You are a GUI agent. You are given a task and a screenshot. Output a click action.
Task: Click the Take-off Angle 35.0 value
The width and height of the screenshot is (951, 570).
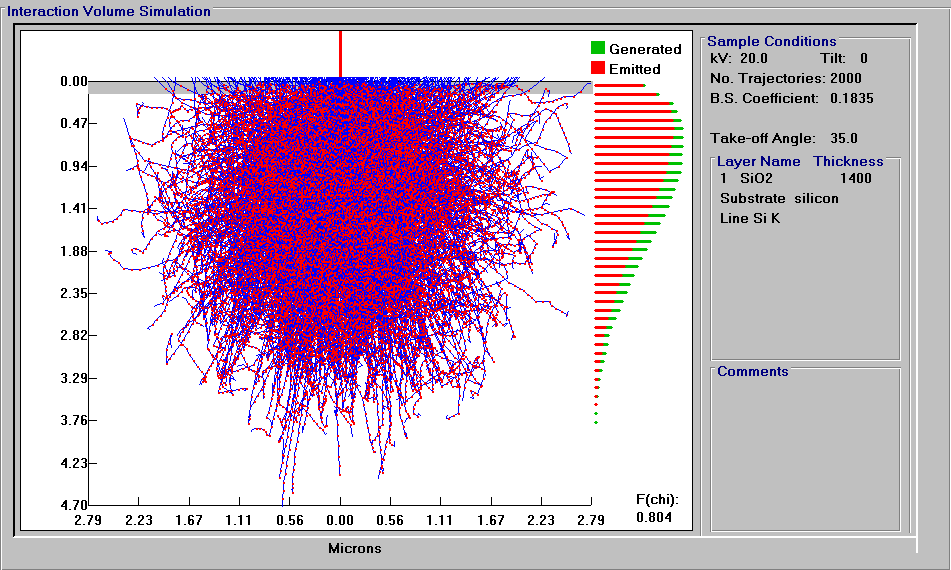pyautogui.click(x=844, y=138)
